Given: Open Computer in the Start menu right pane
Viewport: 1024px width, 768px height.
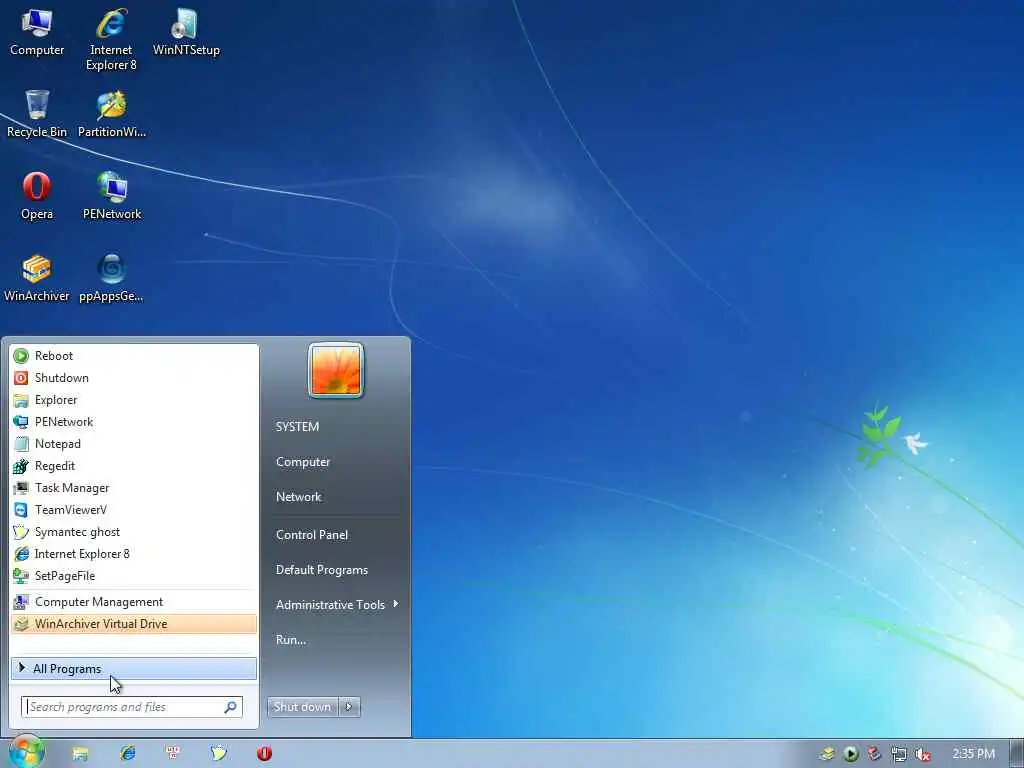Looking at the screenshot, I should coord(303,462).
